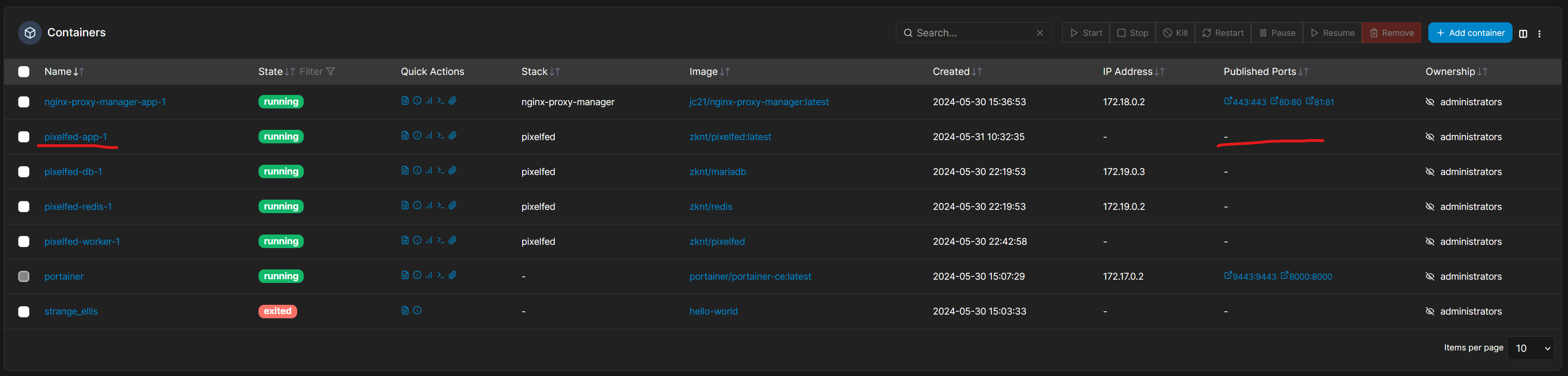This screenshot has height=376, width=1568.
Task: Select the portainer row checkbox
Action: pyautogui.click(x=24, y=276)
